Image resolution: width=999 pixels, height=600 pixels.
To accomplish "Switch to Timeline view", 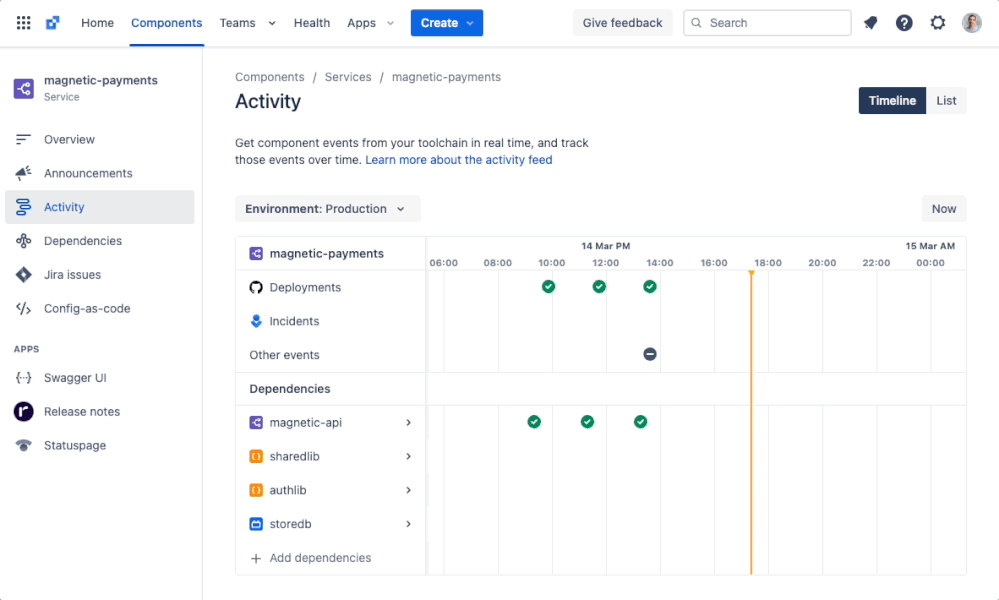I will tap(892, 101).
